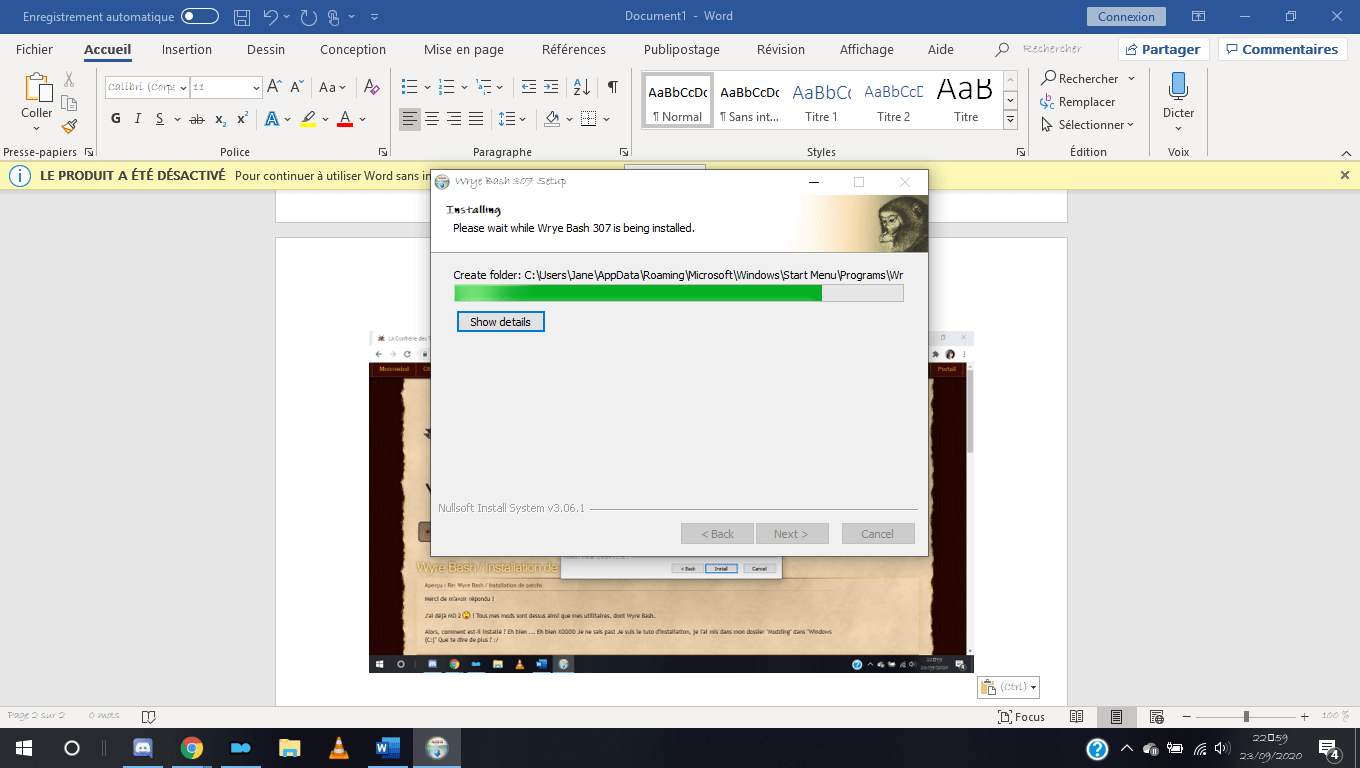
Task: Open the Affichage tab
Action: pyautogui.click(x=867, y=49)
